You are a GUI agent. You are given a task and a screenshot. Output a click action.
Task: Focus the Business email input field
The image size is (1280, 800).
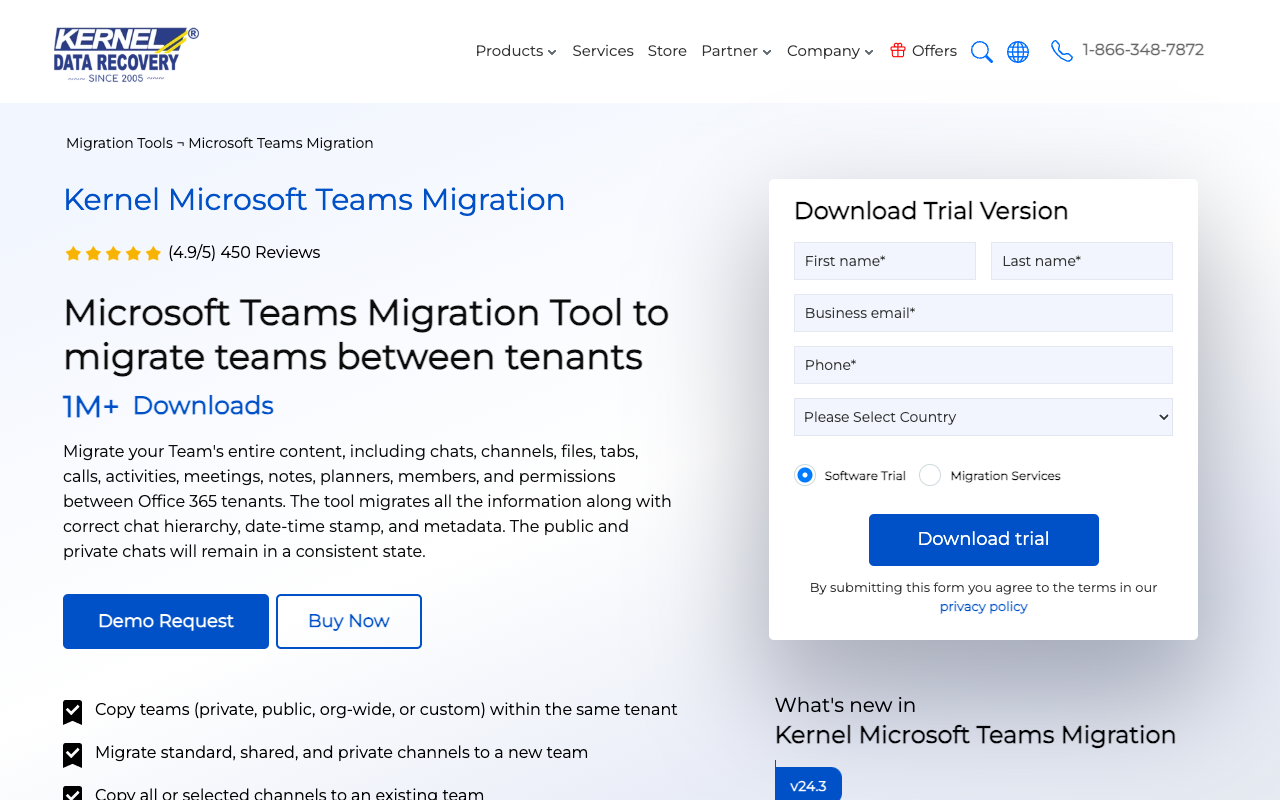point(983,313)
